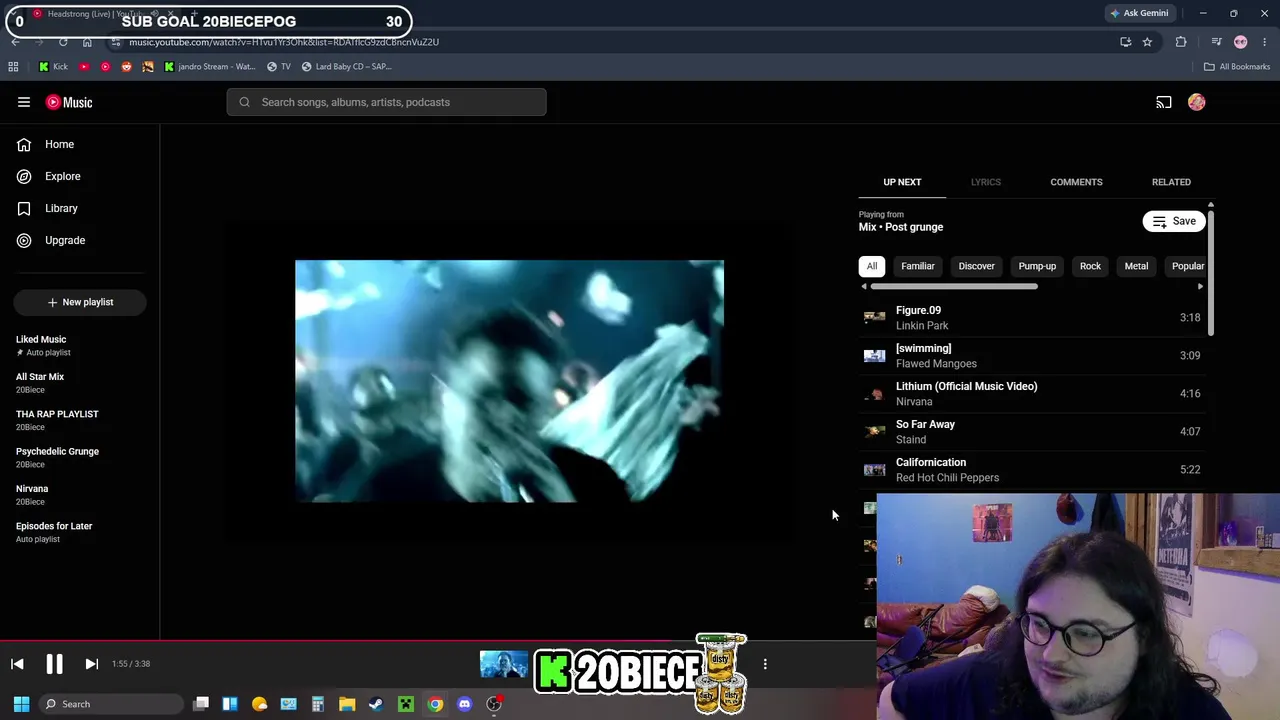
Task: Select the All filter chip
Action: pyautogui.click(x=872, y=266)
